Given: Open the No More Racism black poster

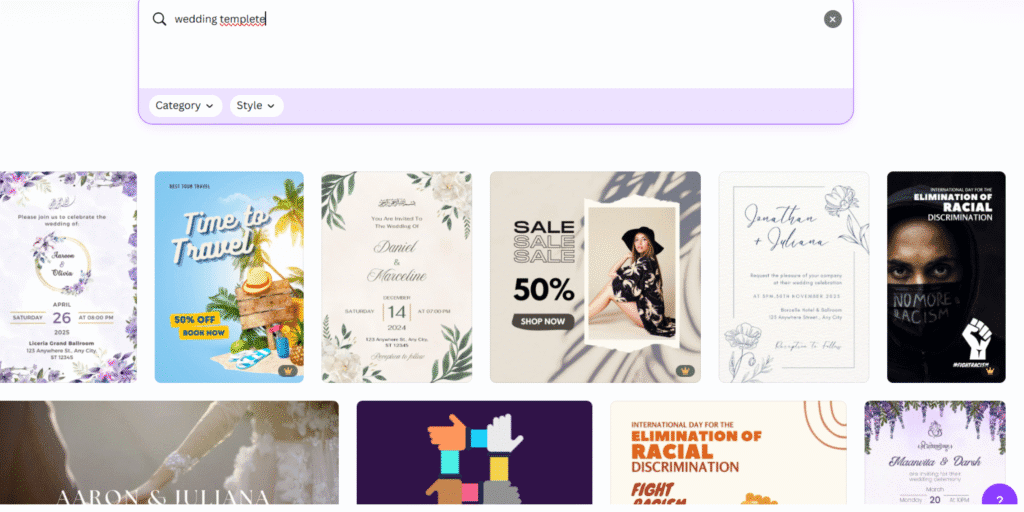Looking at the screenshot, I should (946, 277).
